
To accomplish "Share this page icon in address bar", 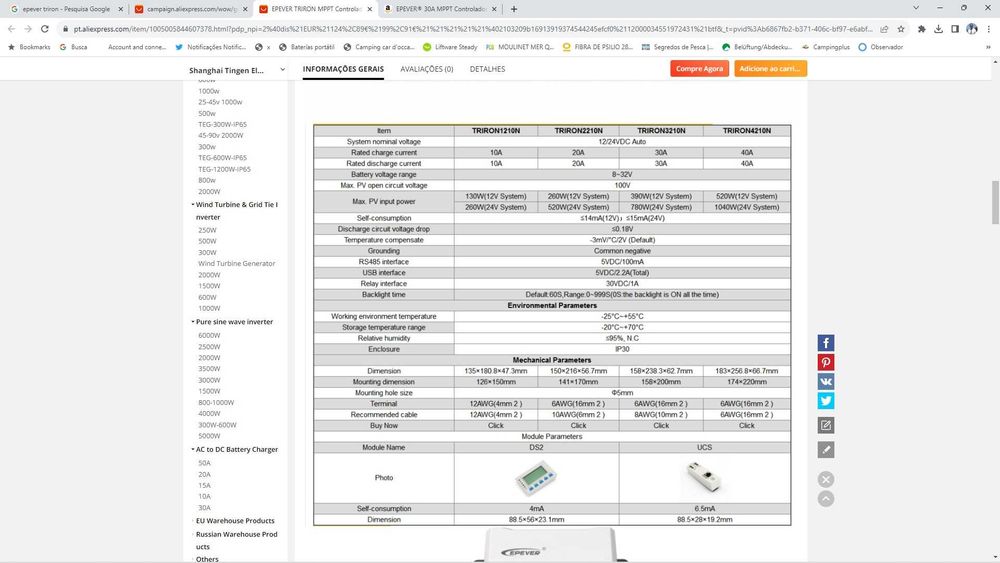I will [x=884, y=29].
